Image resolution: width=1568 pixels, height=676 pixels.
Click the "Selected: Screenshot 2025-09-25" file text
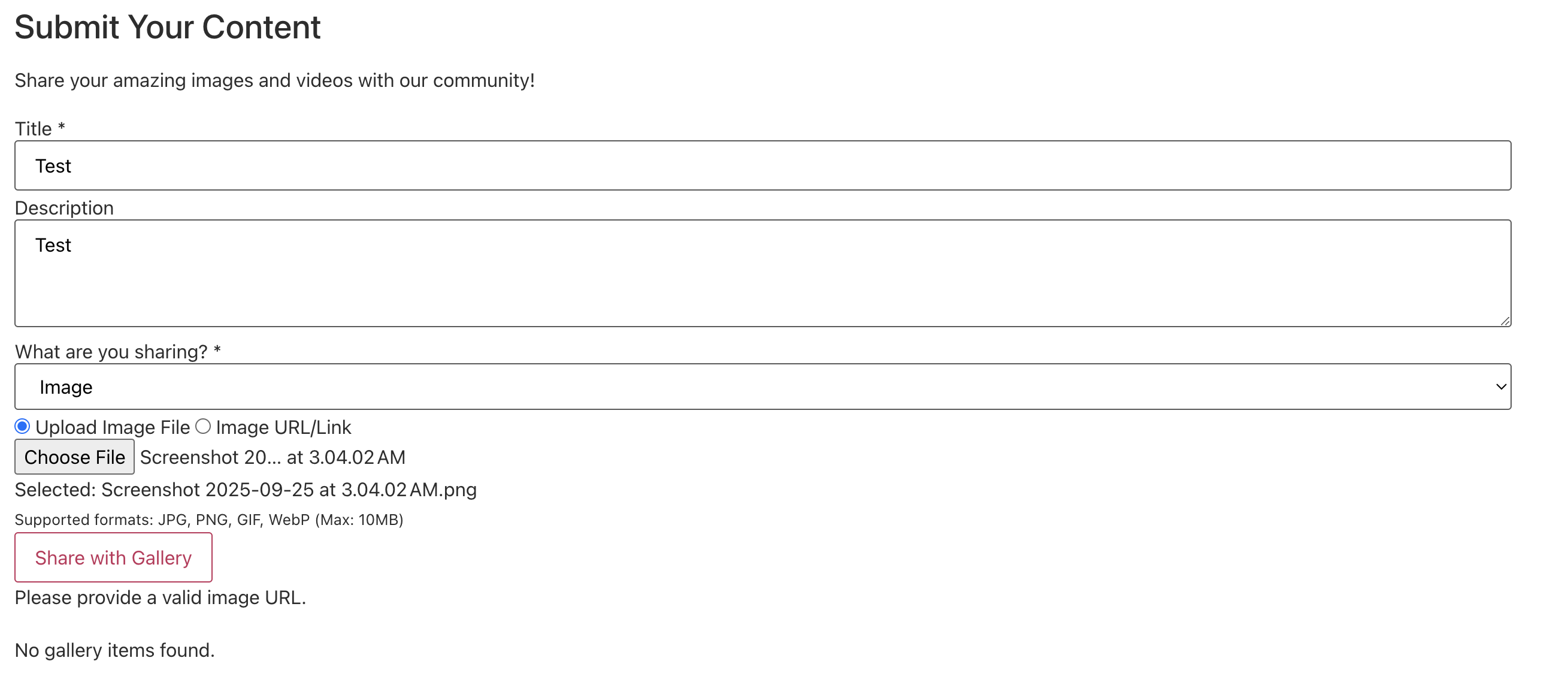coord(246,490)
